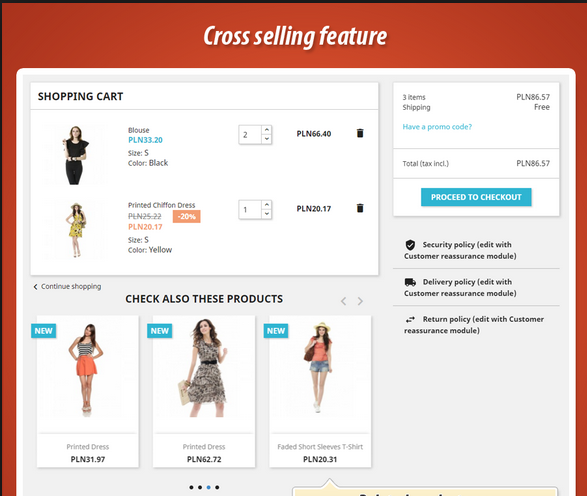Click the Delivery policy truck icon
Image resolution: width=587 pixels, height=496 pixels.
pyautogui.click(x=410, y=282)
